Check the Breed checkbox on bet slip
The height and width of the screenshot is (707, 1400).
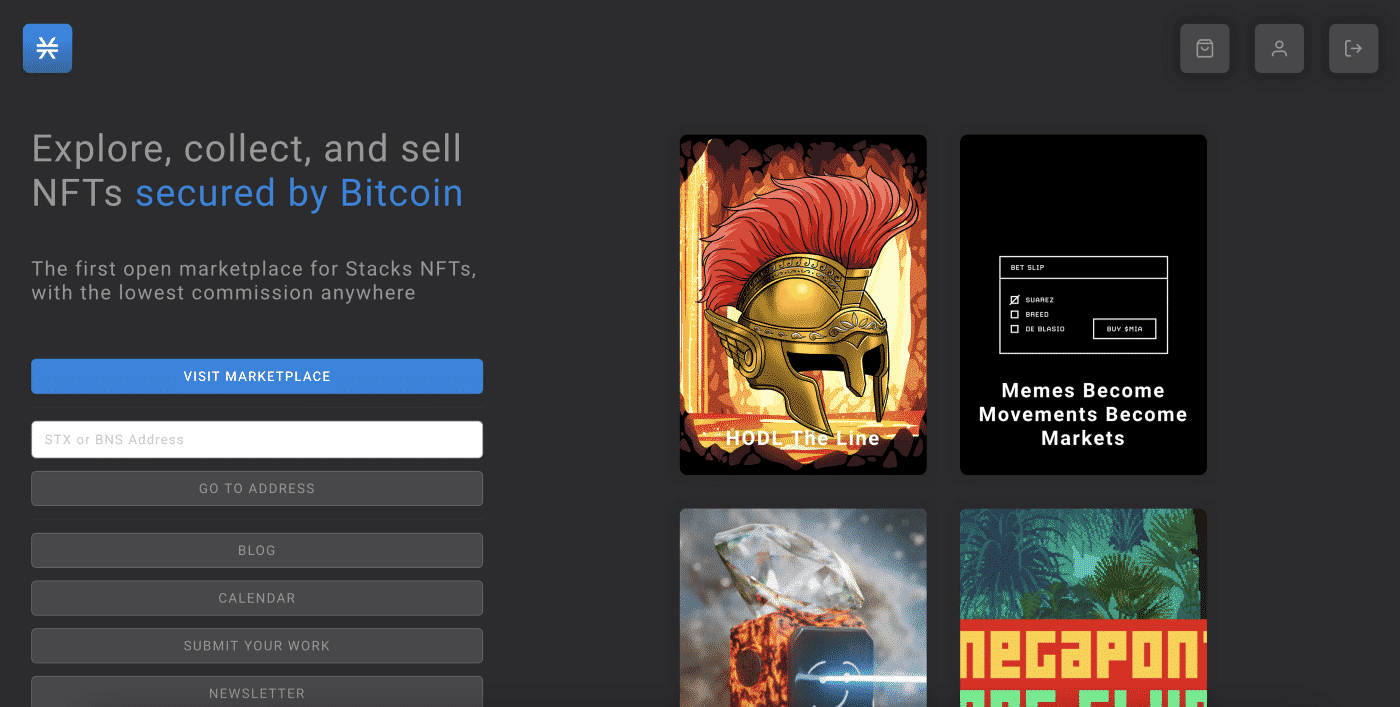1015,314
